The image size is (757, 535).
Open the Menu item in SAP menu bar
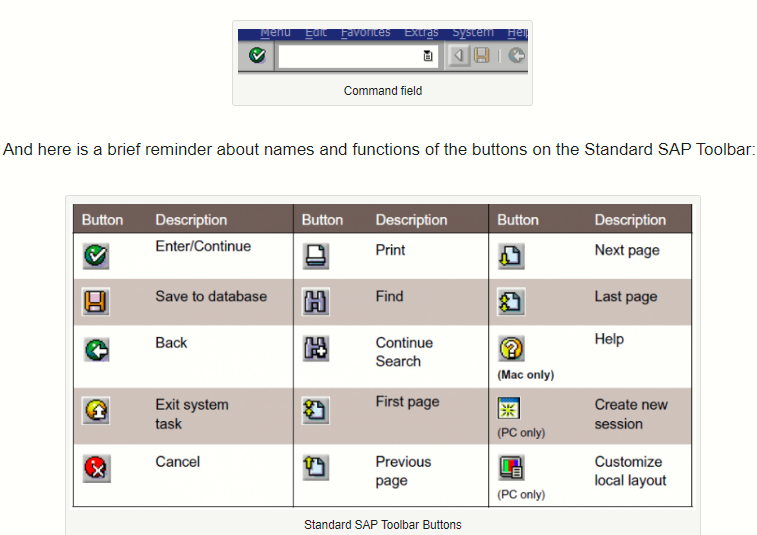(275, 33)
